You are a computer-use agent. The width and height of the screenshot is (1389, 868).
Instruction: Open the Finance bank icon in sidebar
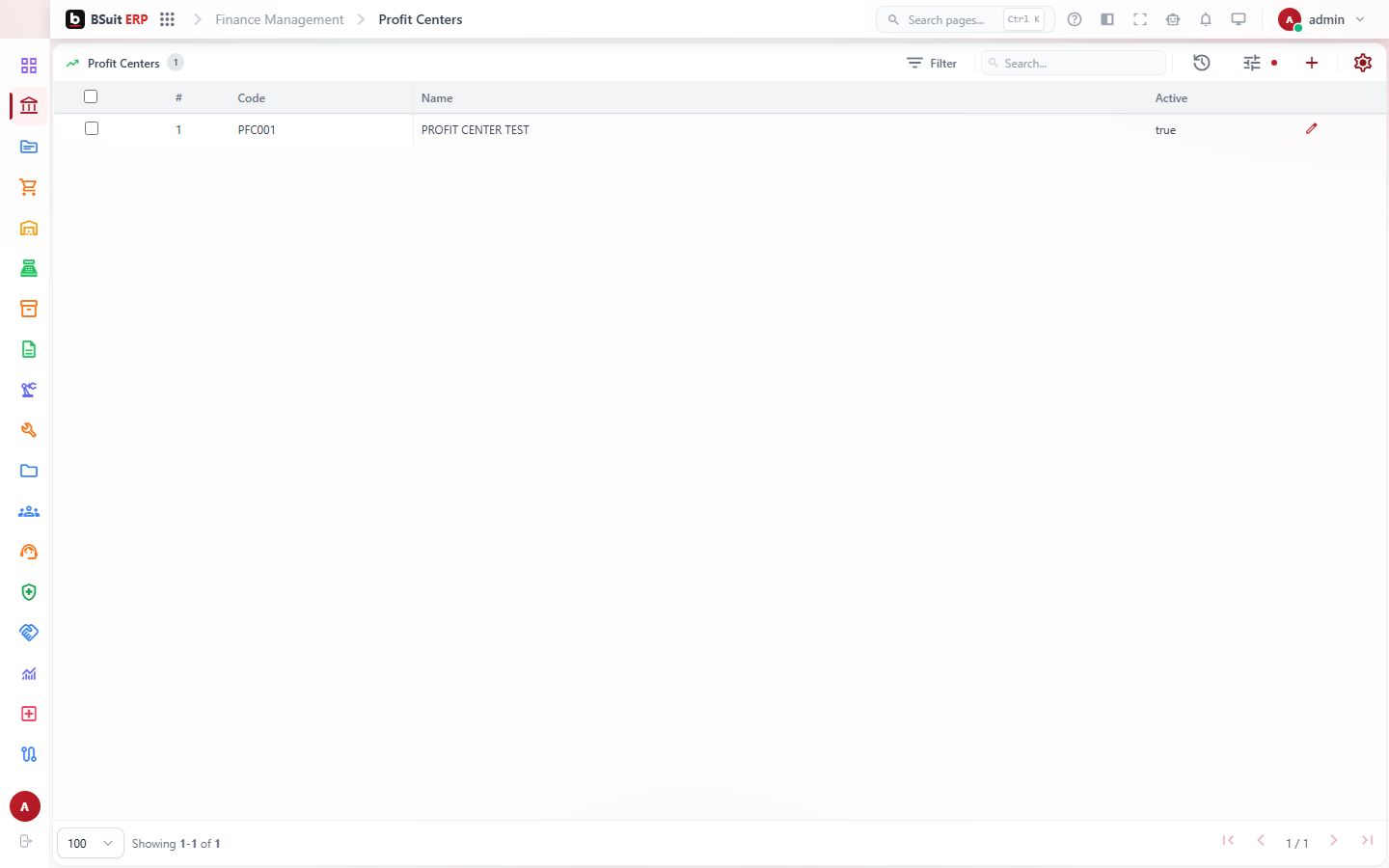pos(29,106)
